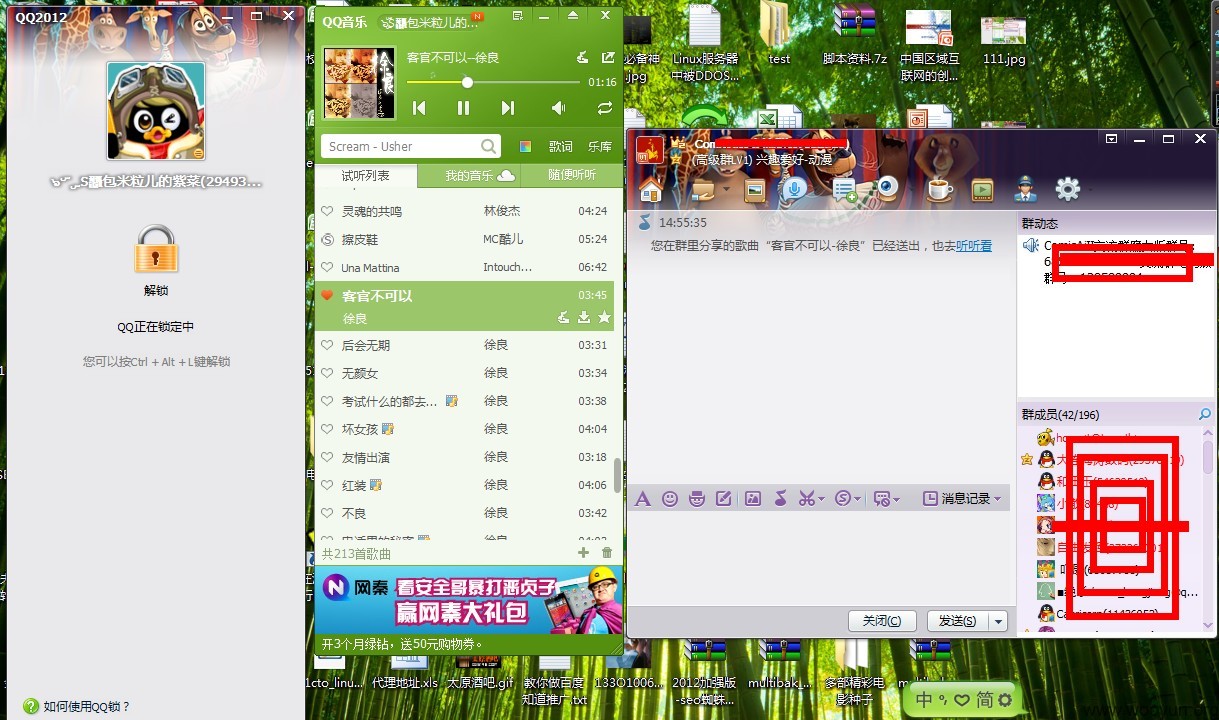Screen dimensions: 1219x720
Task: Open the skin color swatch in QQ音乐
Action: pyautogui.click(x=525, y=147)
